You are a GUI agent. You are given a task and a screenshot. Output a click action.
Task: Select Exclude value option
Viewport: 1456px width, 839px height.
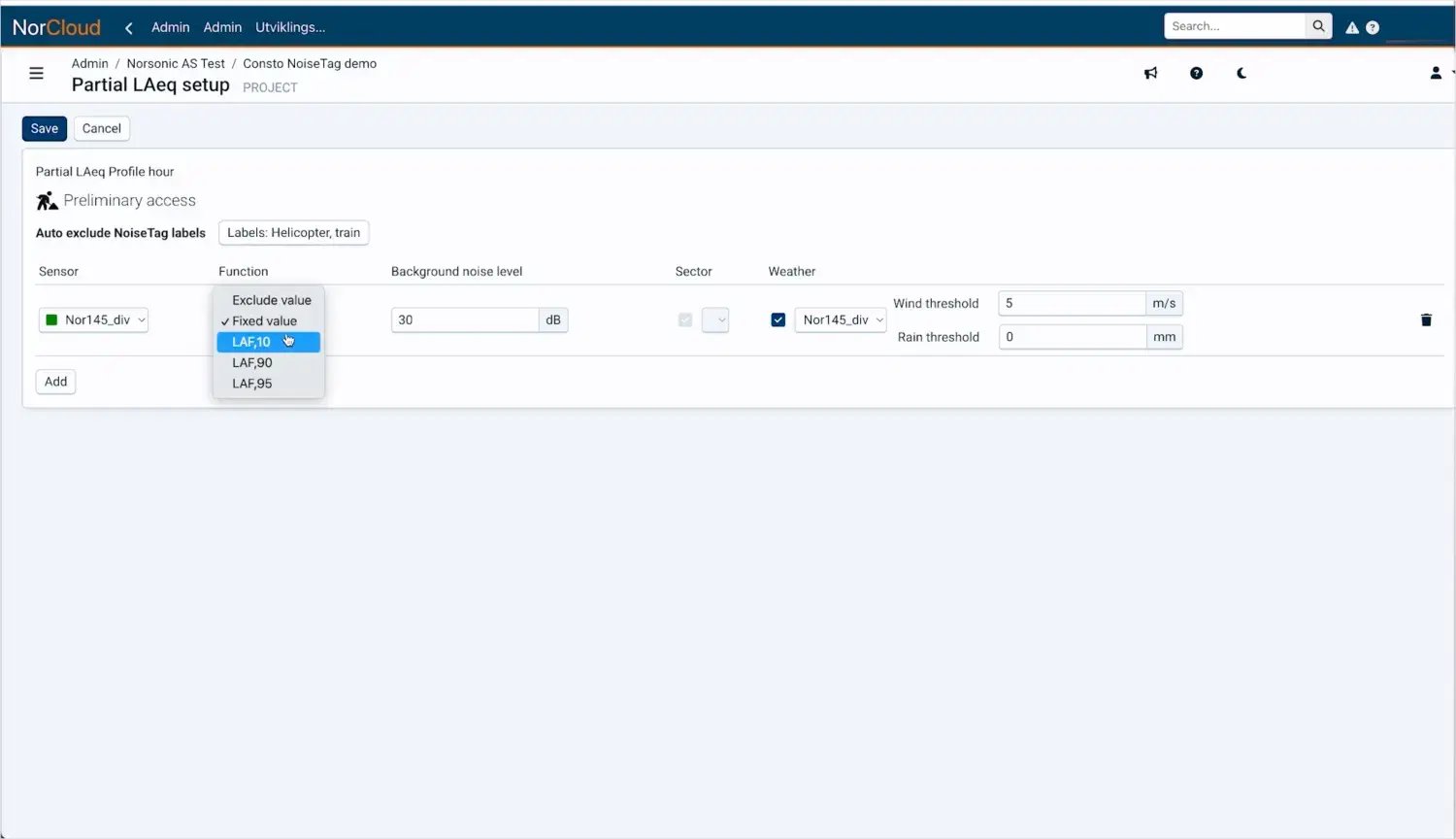pos(269,300)
